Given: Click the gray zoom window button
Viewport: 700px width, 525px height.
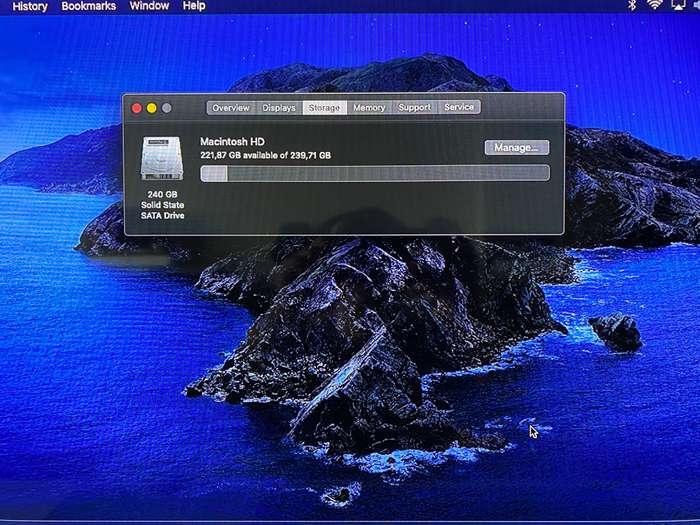Looking at the screenshot, I should [167, 108].
